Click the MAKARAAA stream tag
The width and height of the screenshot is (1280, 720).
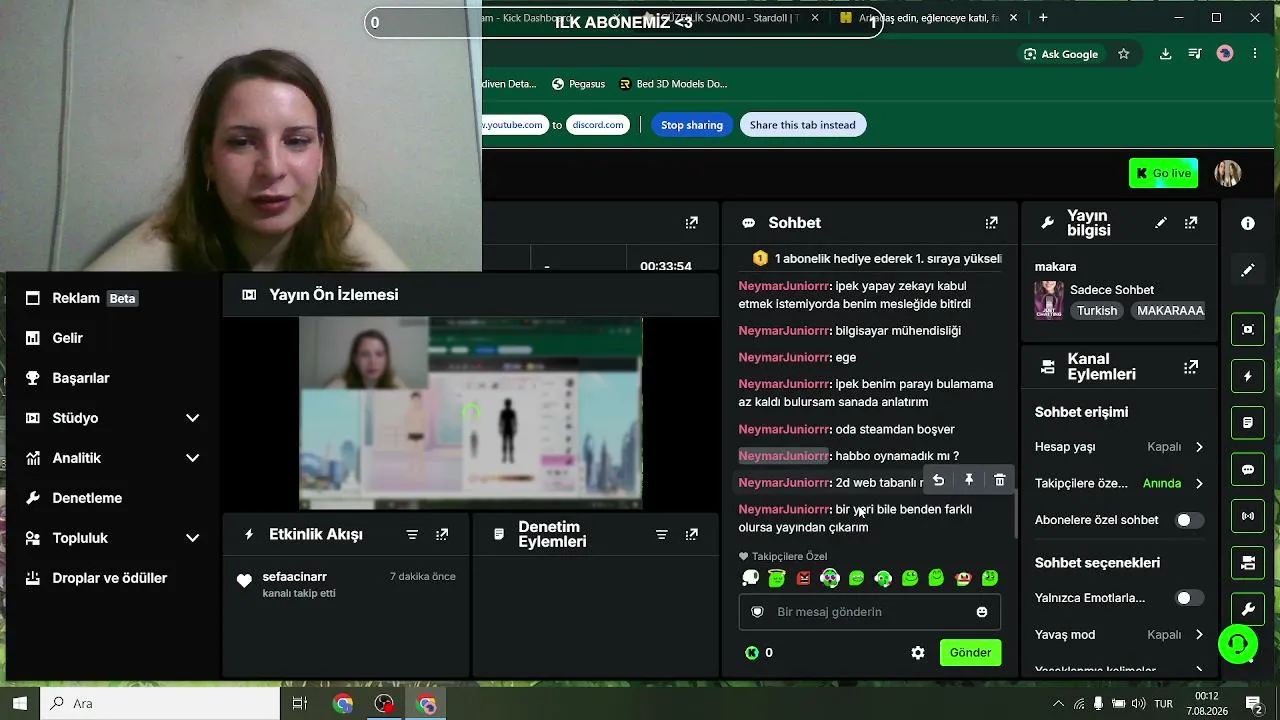(x=1170, y=311)
